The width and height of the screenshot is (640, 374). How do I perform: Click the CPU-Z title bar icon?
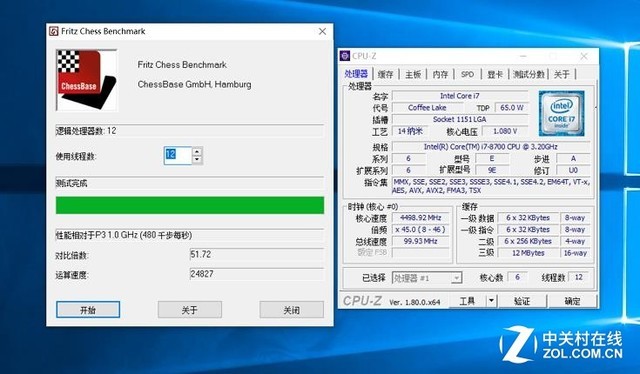pos(345,56)
